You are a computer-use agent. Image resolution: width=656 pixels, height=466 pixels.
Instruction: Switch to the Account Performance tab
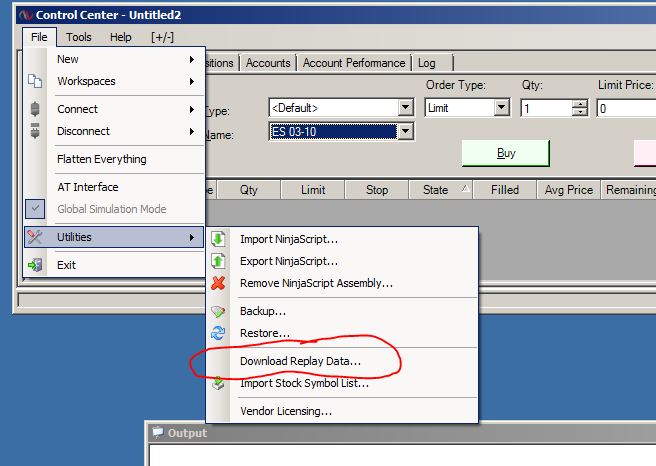coord(354,63)
